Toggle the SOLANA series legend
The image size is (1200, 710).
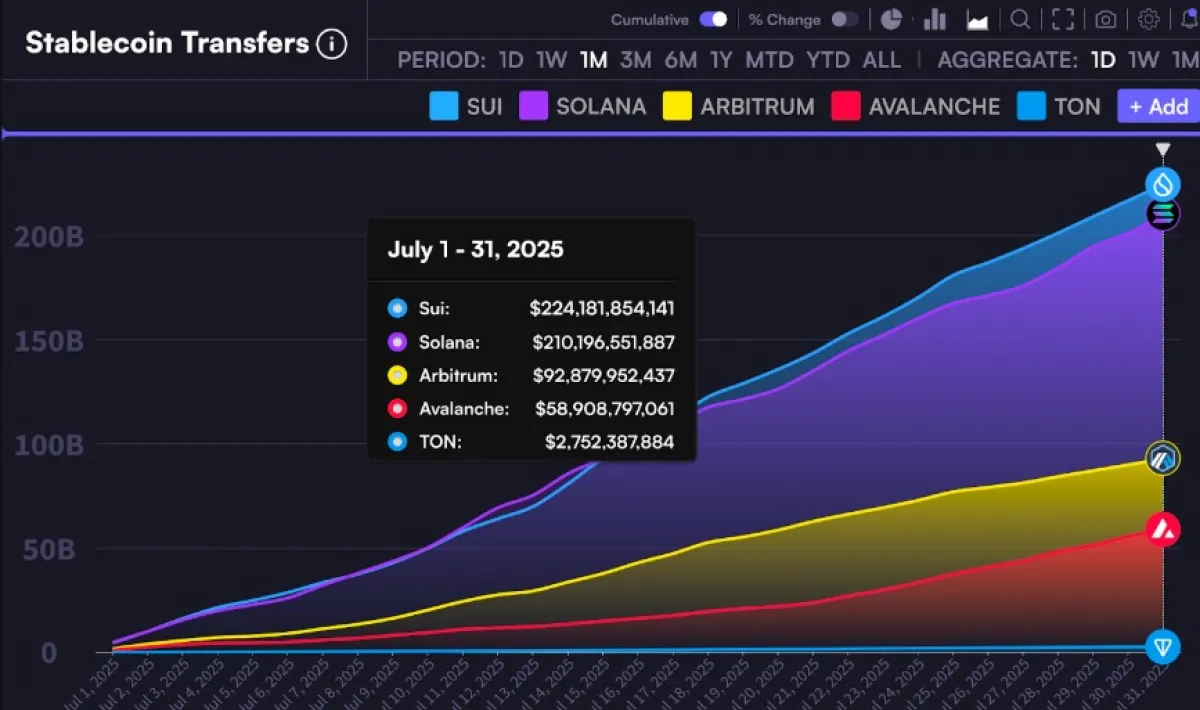tap(582, 106)
